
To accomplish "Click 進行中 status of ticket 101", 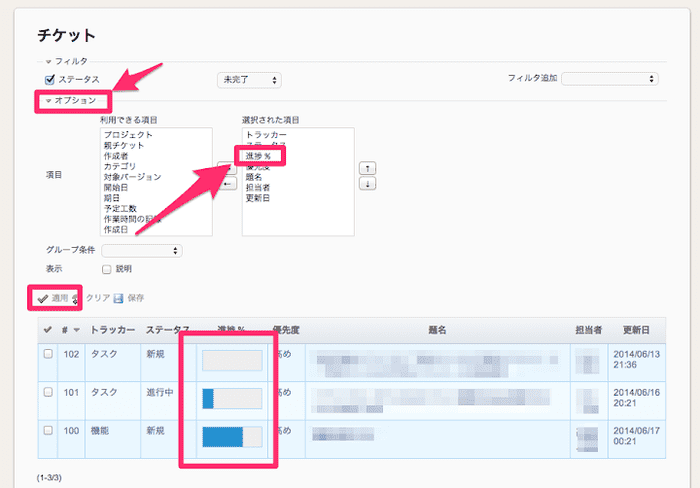I will click(x=159, y=392).
